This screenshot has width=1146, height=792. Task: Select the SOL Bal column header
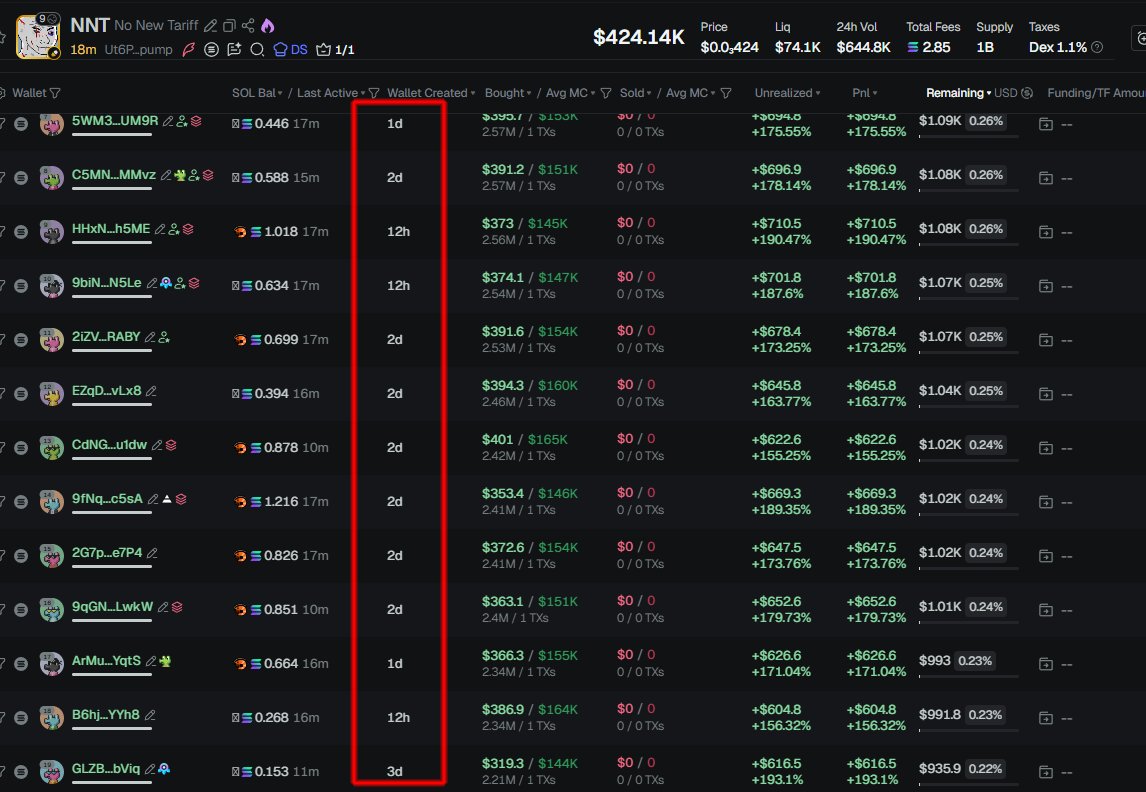pyautogui.click(x=256, y=93)
